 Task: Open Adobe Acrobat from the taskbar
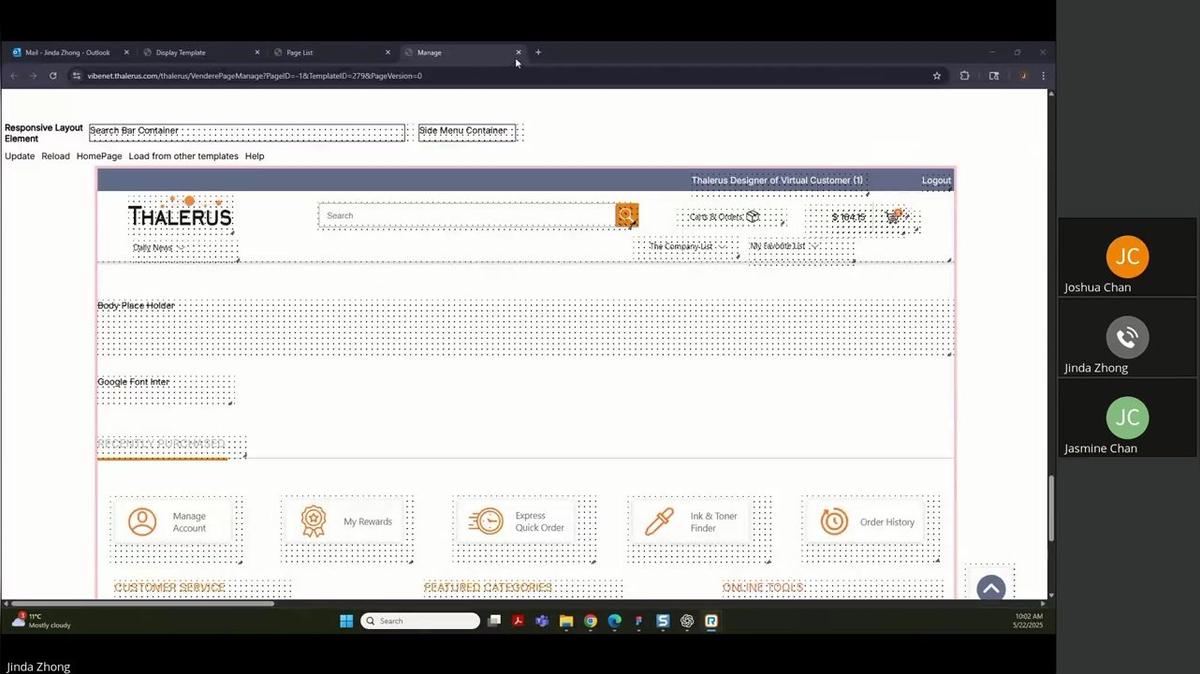[x=518, y=621]
